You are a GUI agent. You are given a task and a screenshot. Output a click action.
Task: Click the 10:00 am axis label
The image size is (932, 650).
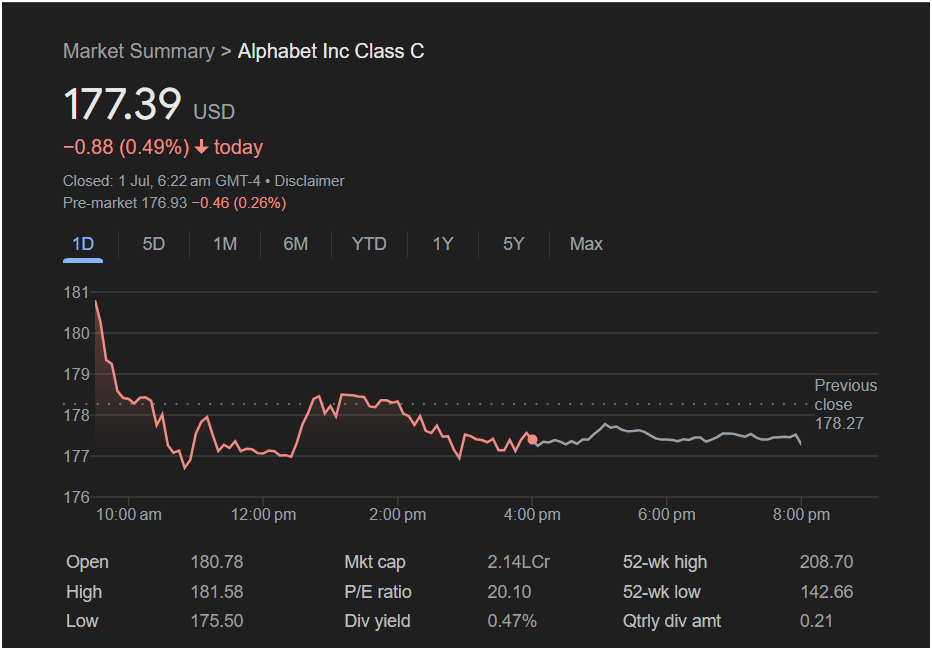click(128, 515)
